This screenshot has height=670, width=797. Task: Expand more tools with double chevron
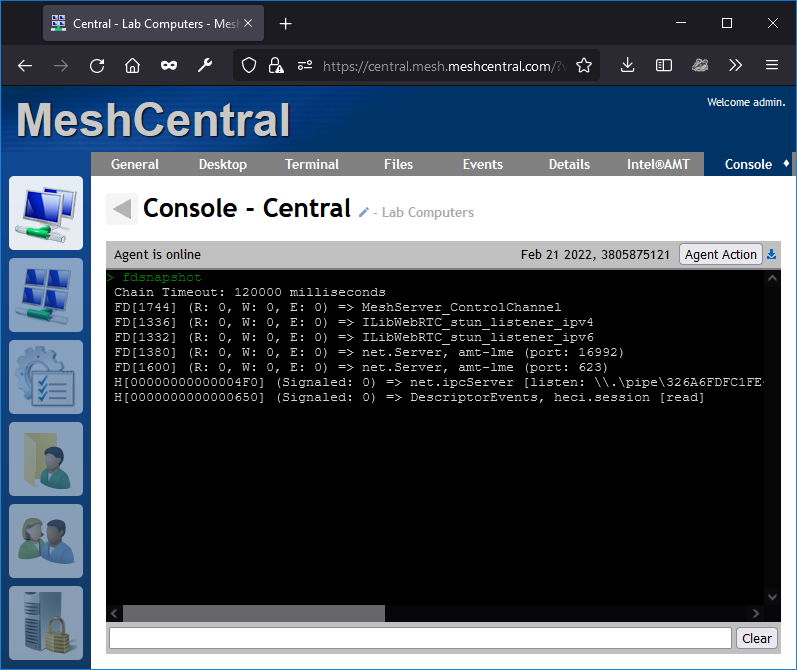pyautogui.click(x=735, y=66)
